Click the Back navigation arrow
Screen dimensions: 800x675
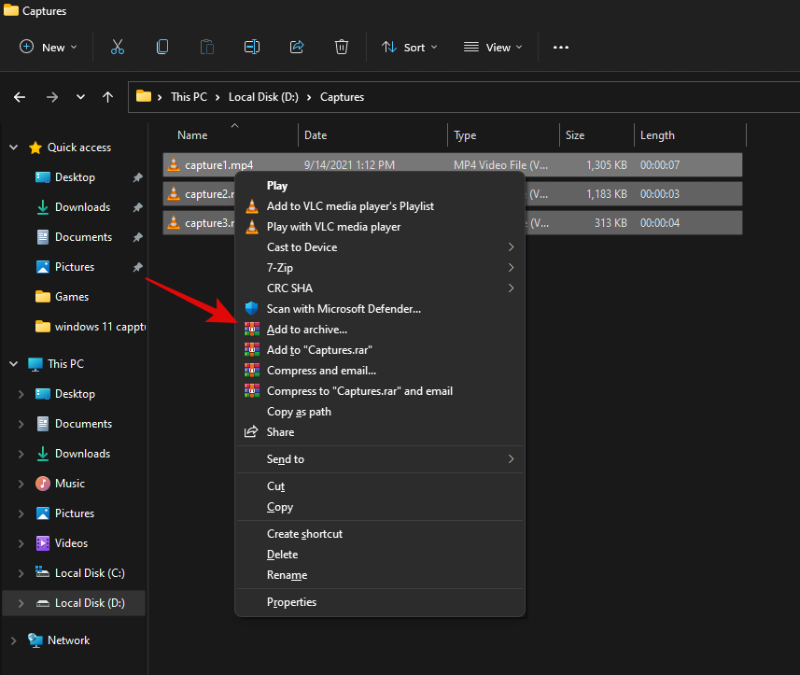tap(20, 97)
